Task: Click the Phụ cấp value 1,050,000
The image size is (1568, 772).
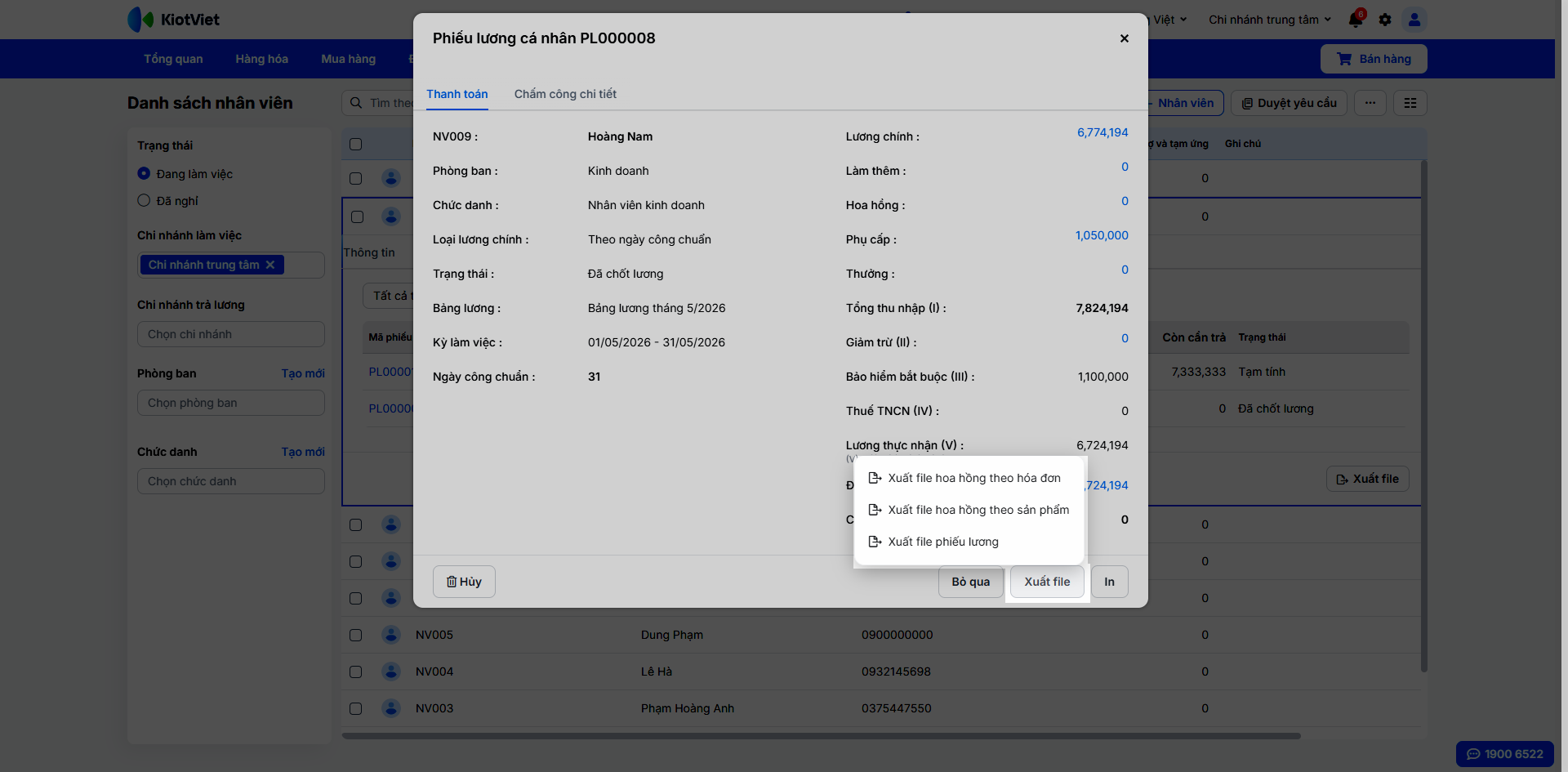Action: coord(1102,235)
